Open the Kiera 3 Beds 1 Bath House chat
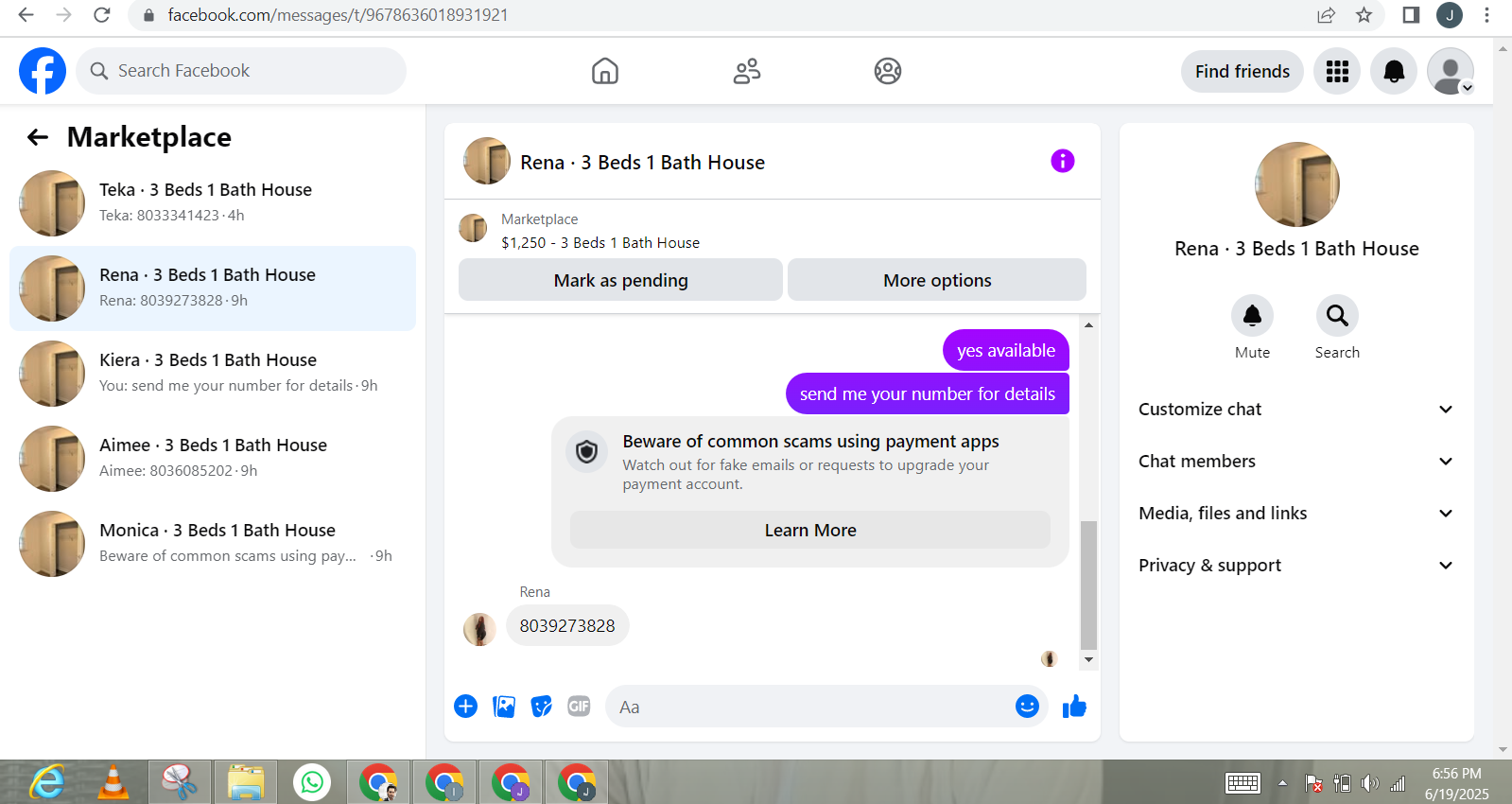Viewport: 1512px width, 804px height. tap(213, 374)
